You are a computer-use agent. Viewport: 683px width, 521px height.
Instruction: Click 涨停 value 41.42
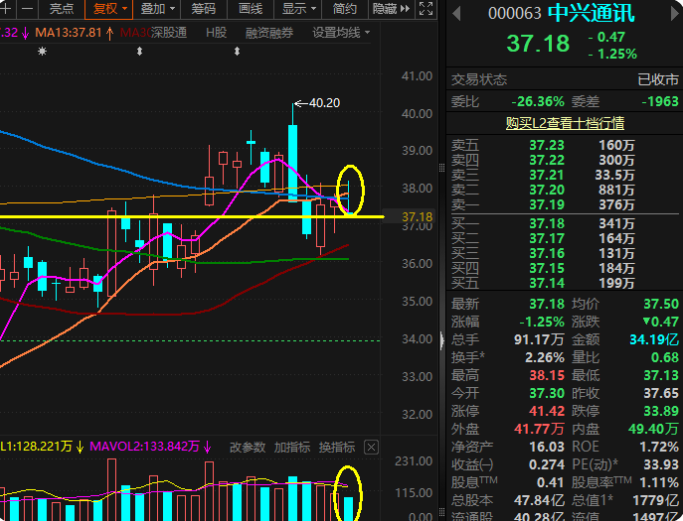click(x=547, y=411)
